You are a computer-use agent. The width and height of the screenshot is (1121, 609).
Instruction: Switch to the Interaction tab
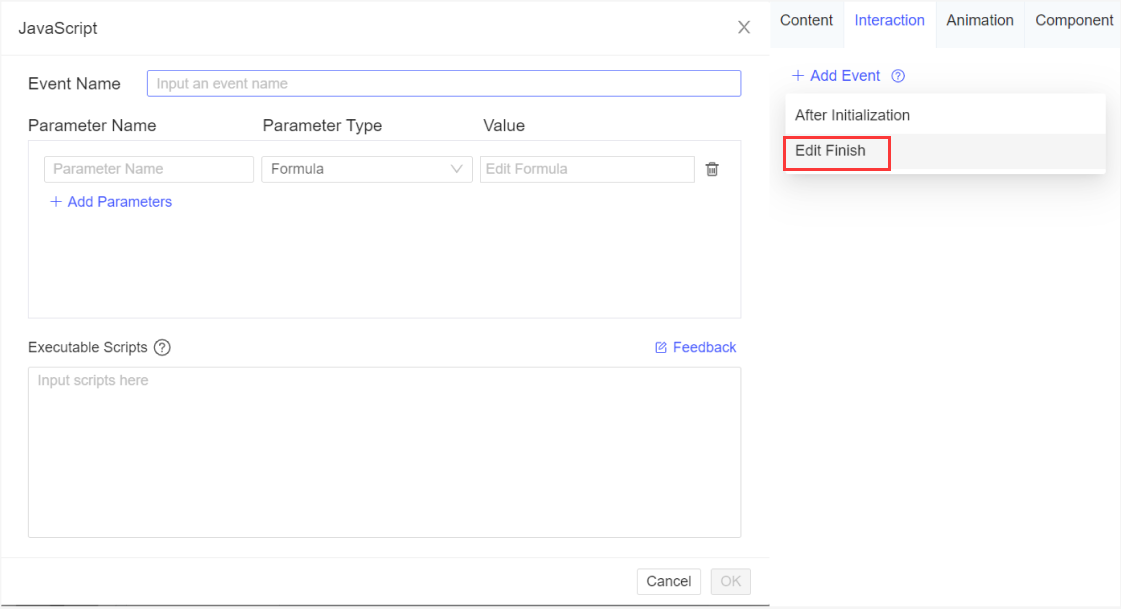pos(889,21)
